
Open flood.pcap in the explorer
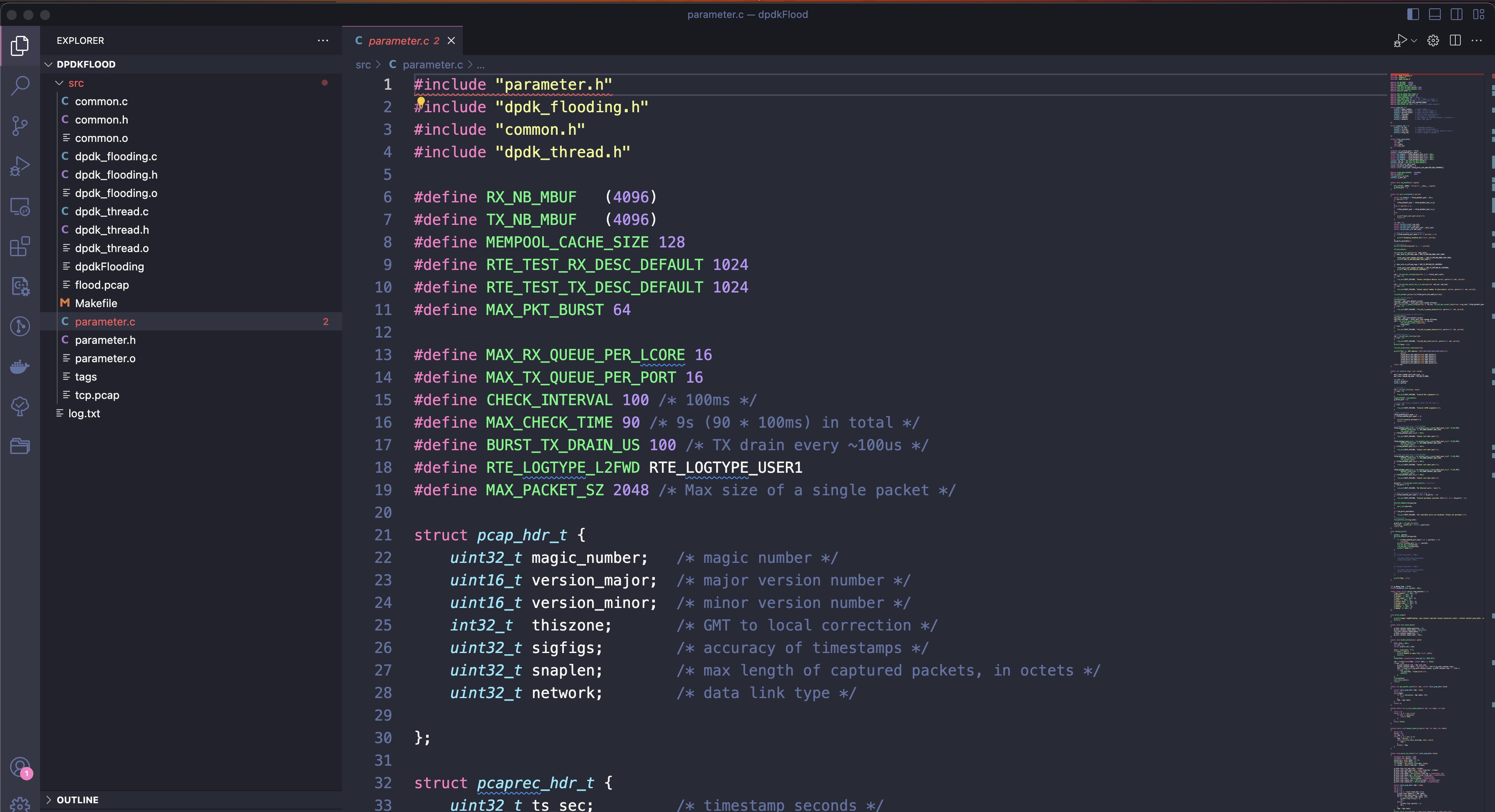191,285
